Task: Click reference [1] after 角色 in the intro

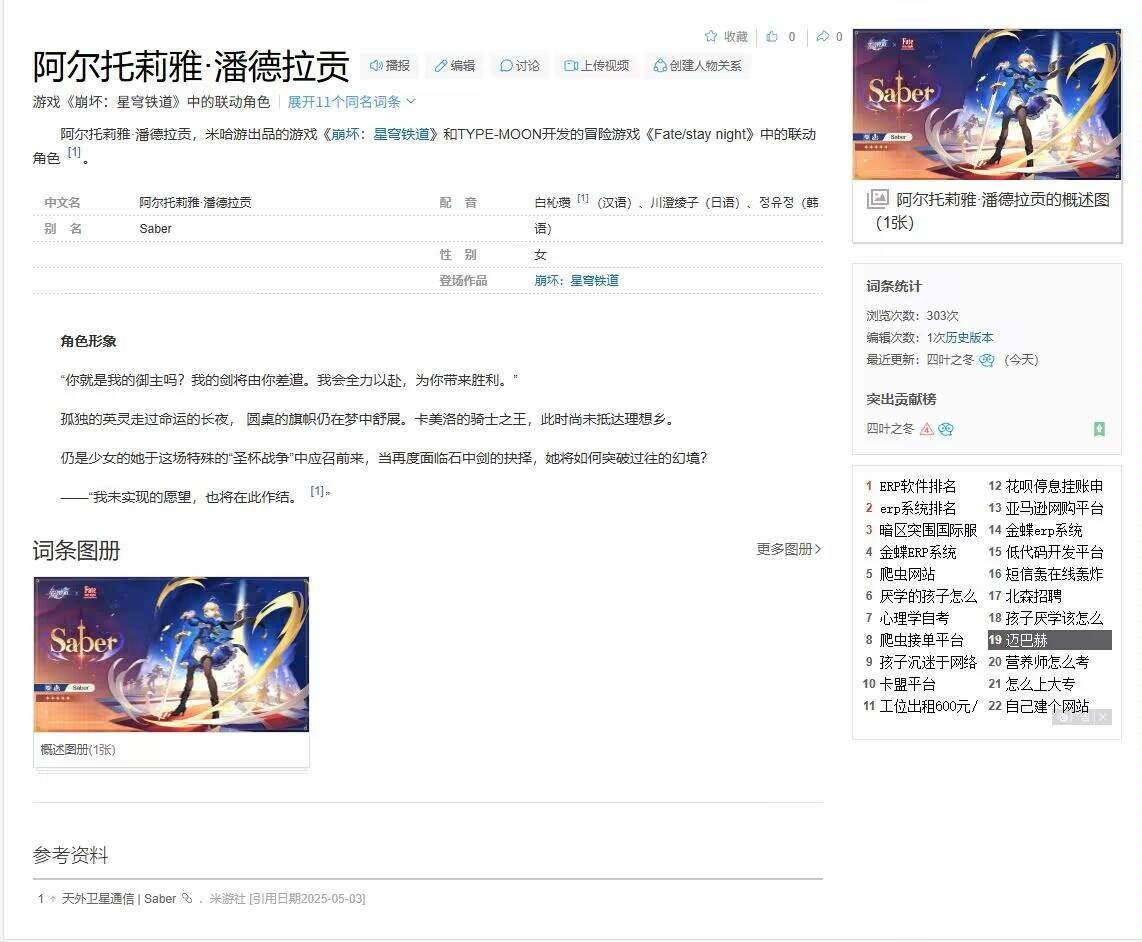Action: click(x=74, y=152)
